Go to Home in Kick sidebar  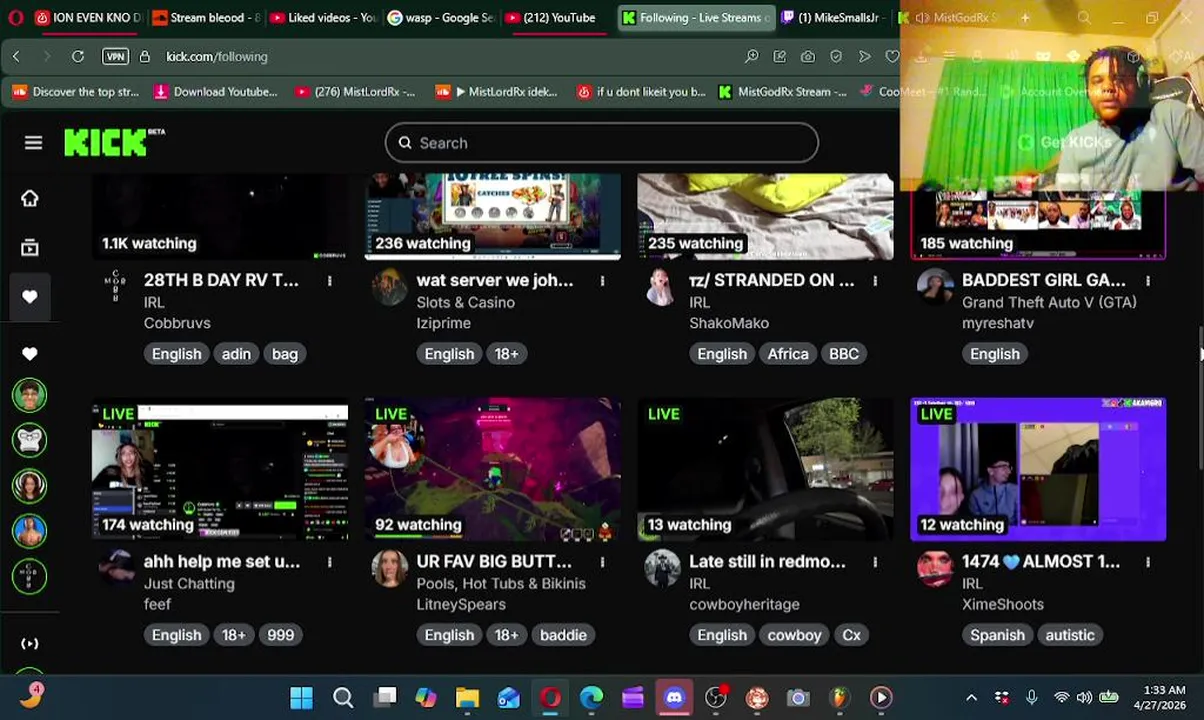[30, 198]
